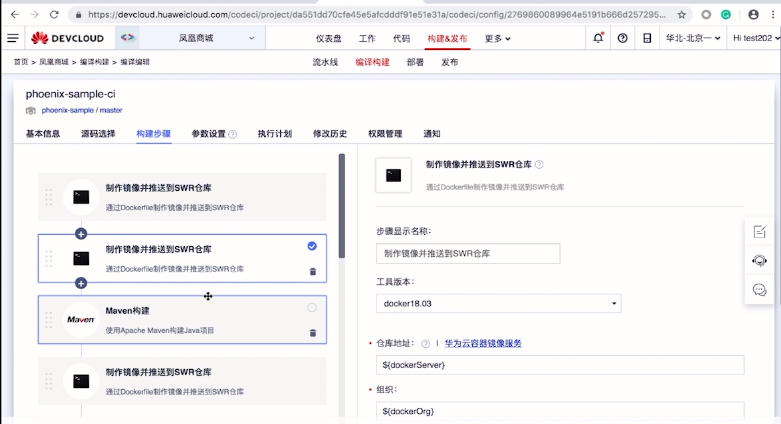
Task: Open the notifications bell
Action: [x=598, y=38]
